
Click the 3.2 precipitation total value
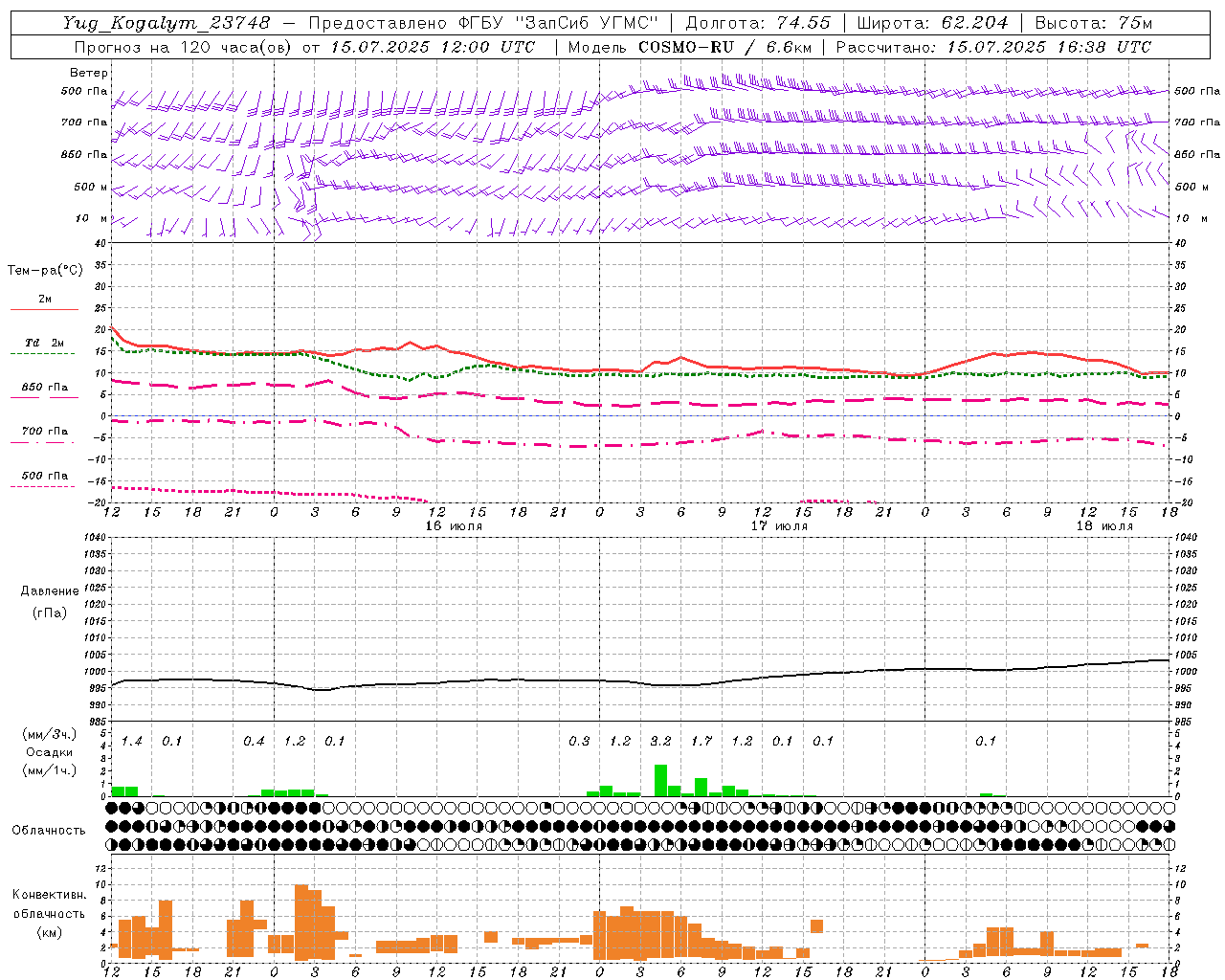click(x=660, y=741)
